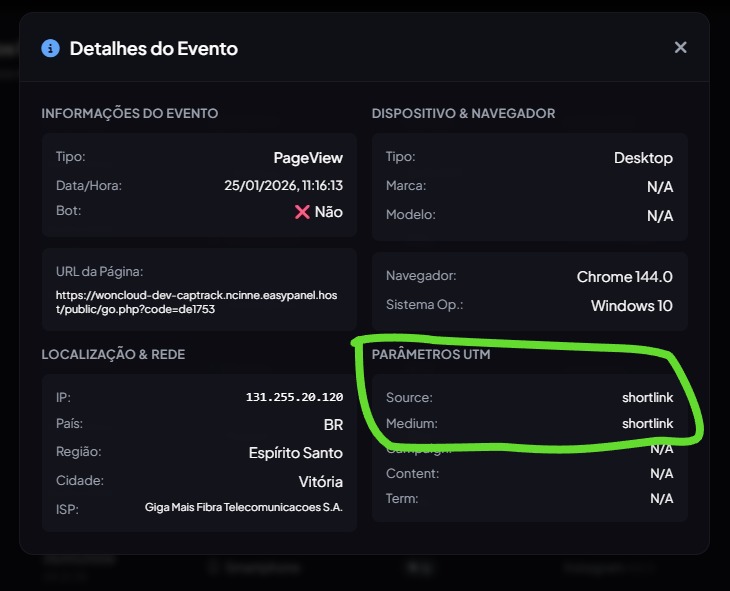
Task: Click the Chrome 144.0 browser value
Action: (x=624, y=276)
